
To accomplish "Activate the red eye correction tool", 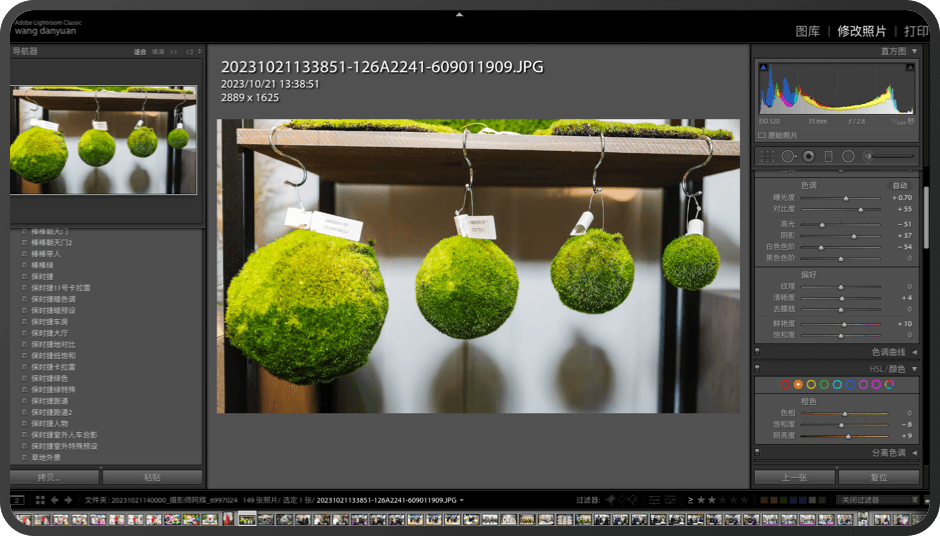I will (x=808, y=156).
